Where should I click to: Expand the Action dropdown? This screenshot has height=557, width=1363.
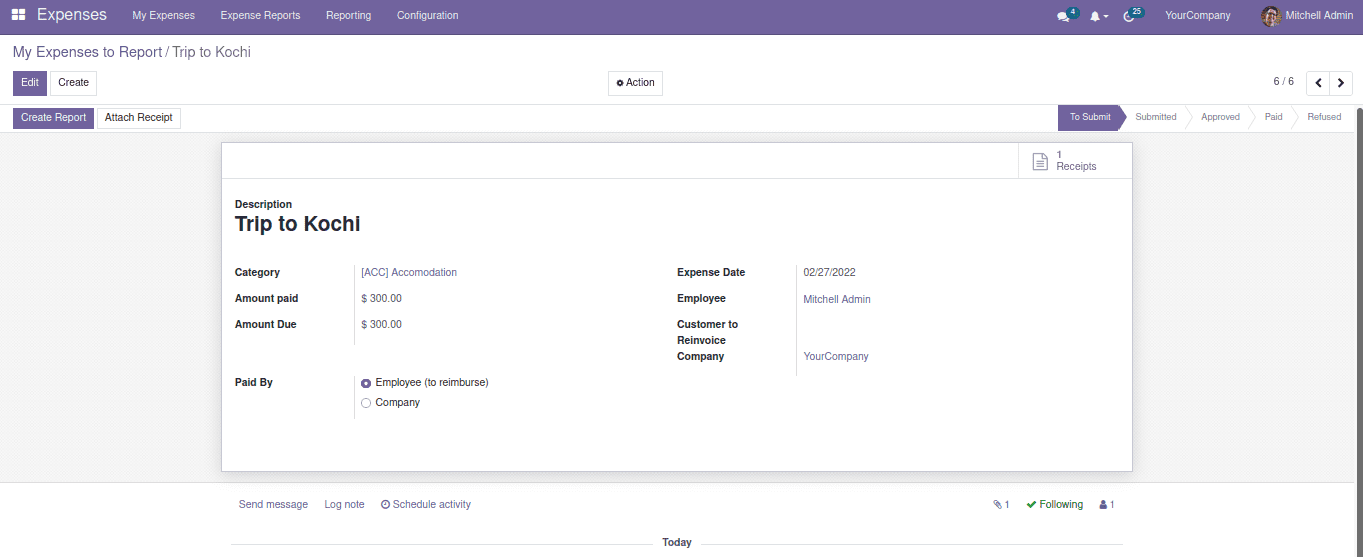pyautogui.click(x=635, y=83)
